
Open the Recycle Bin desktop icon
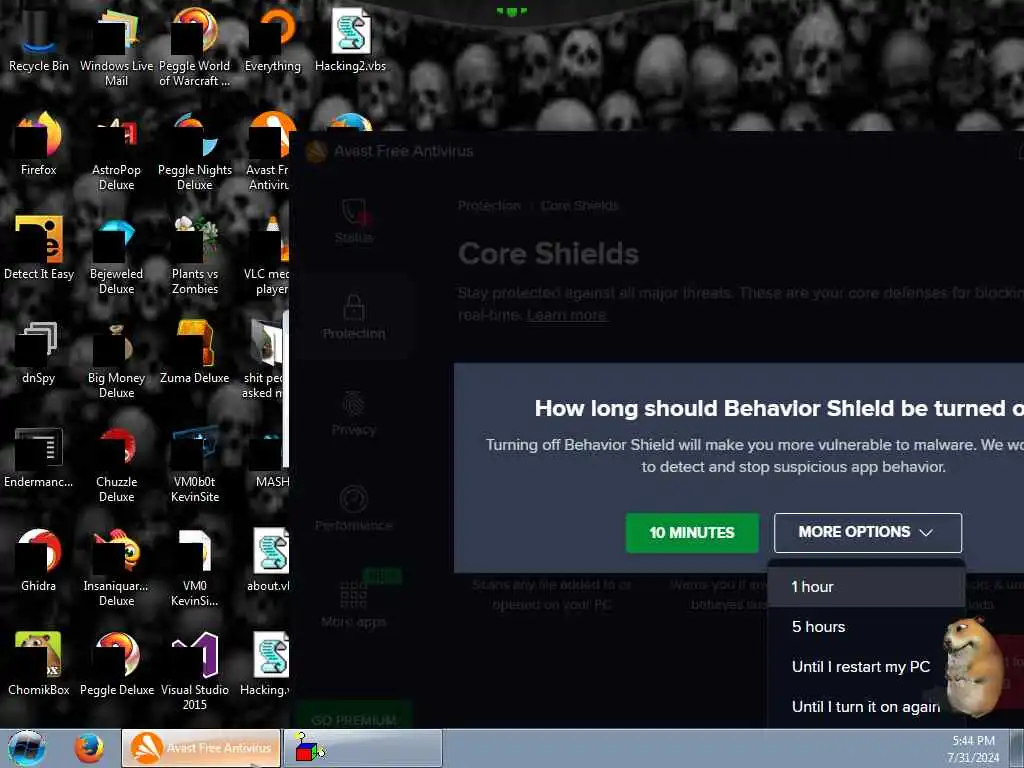coord(38,39)
